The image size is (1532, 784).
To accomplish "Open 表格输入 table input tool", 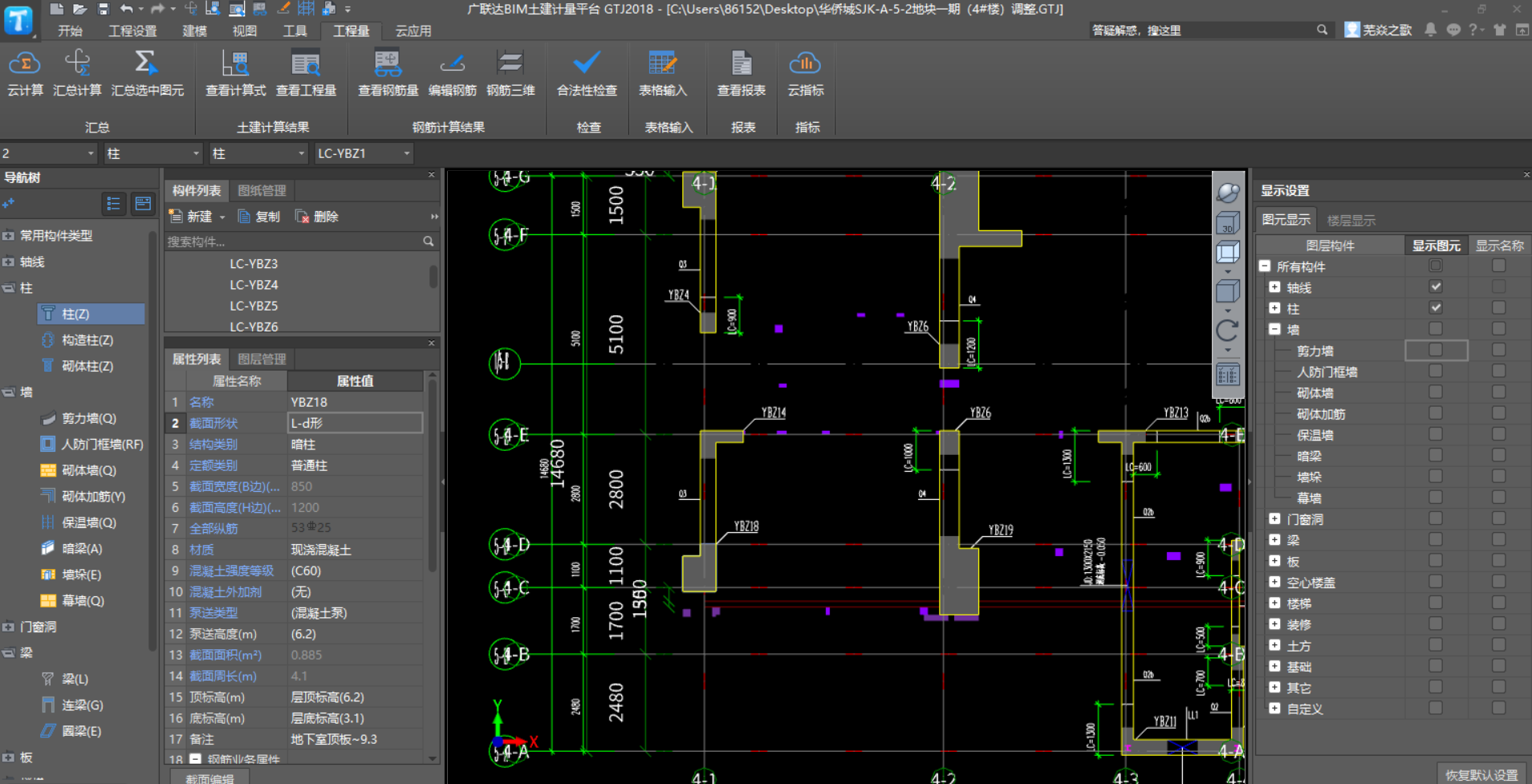I will click(x=663, y=73).
